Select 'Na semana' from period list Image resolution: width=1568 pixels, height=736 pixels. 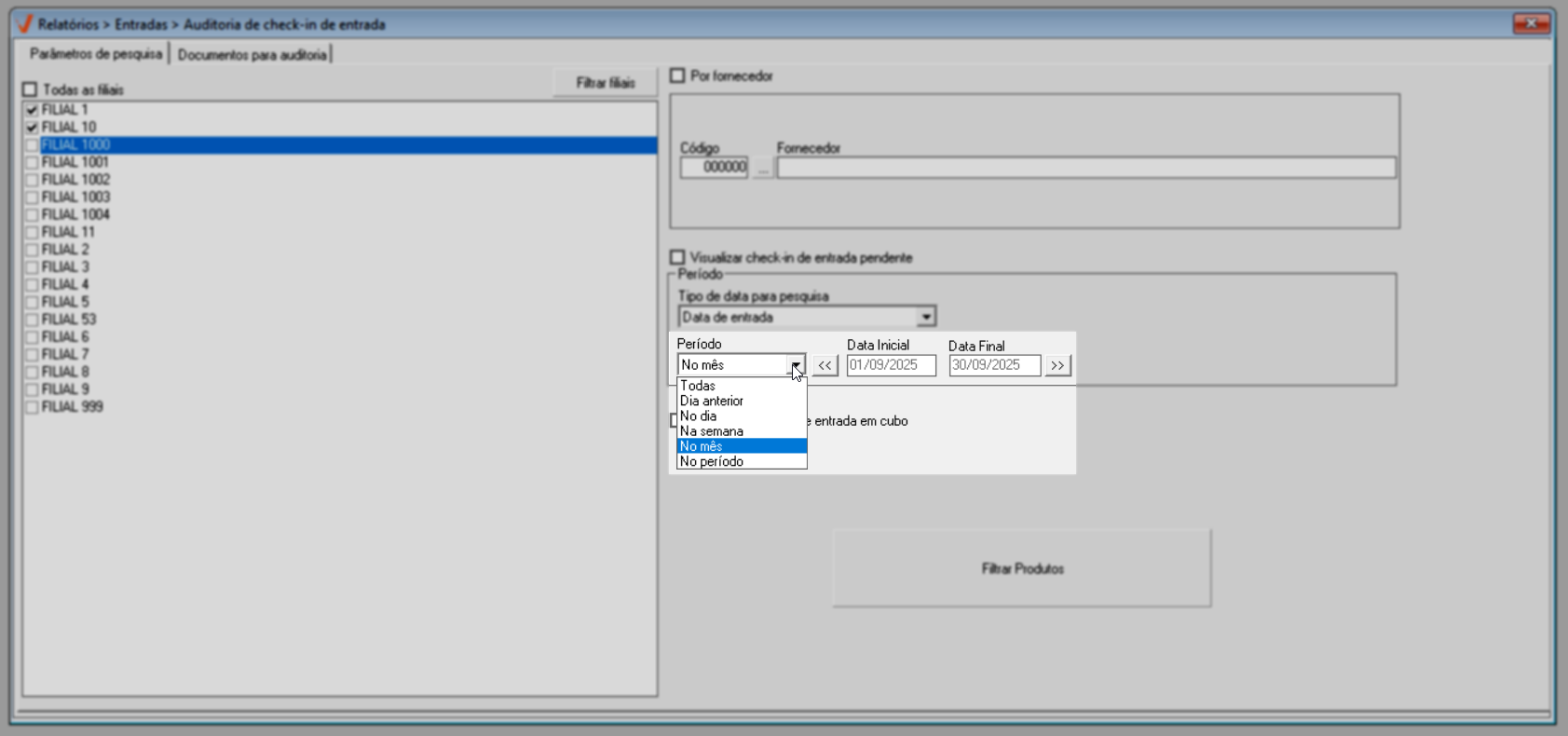tap(712, 431)
